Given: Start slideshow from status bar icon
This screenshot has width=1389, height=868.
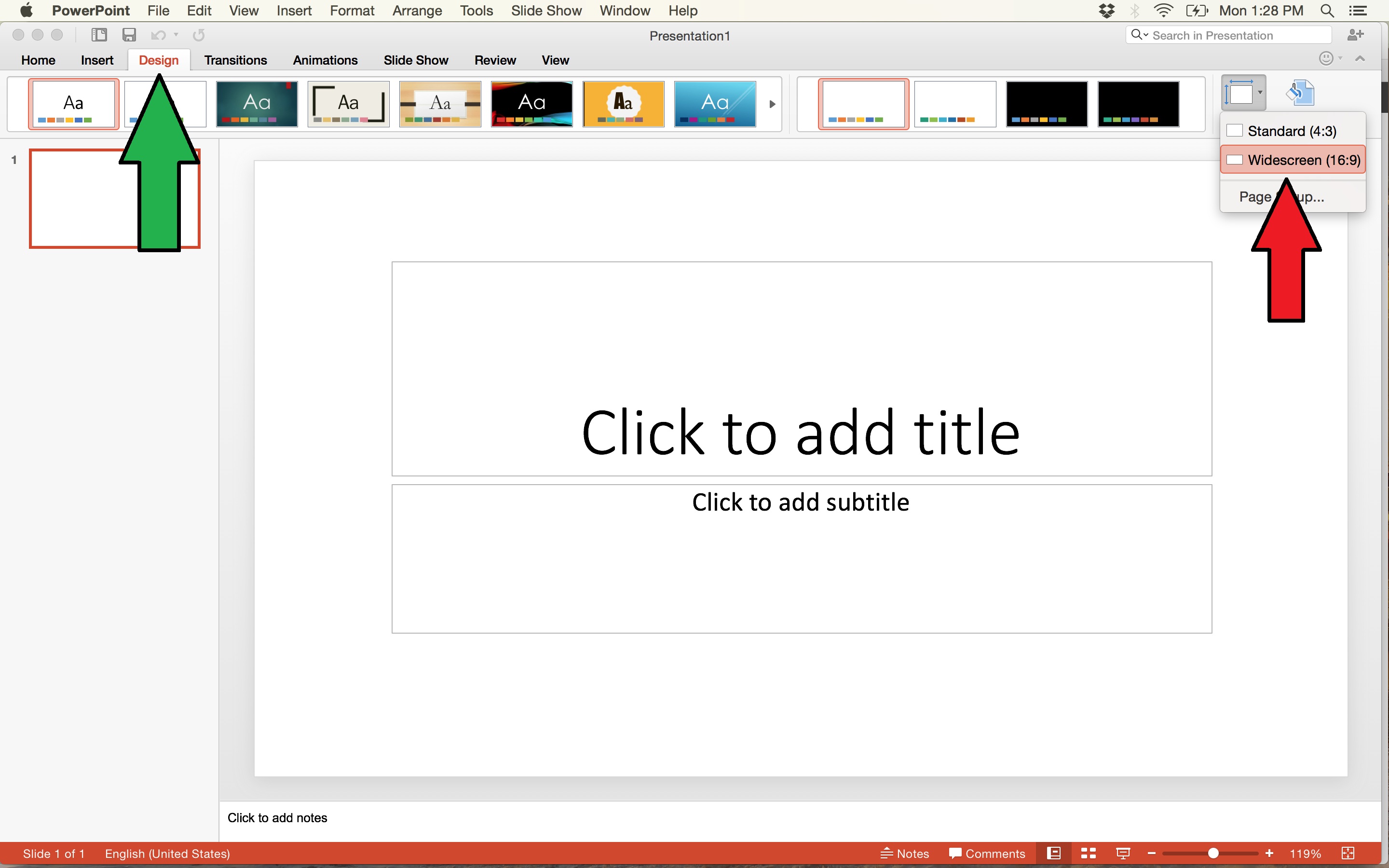Looking at the screenshot, I should [x=1123, y=853].
